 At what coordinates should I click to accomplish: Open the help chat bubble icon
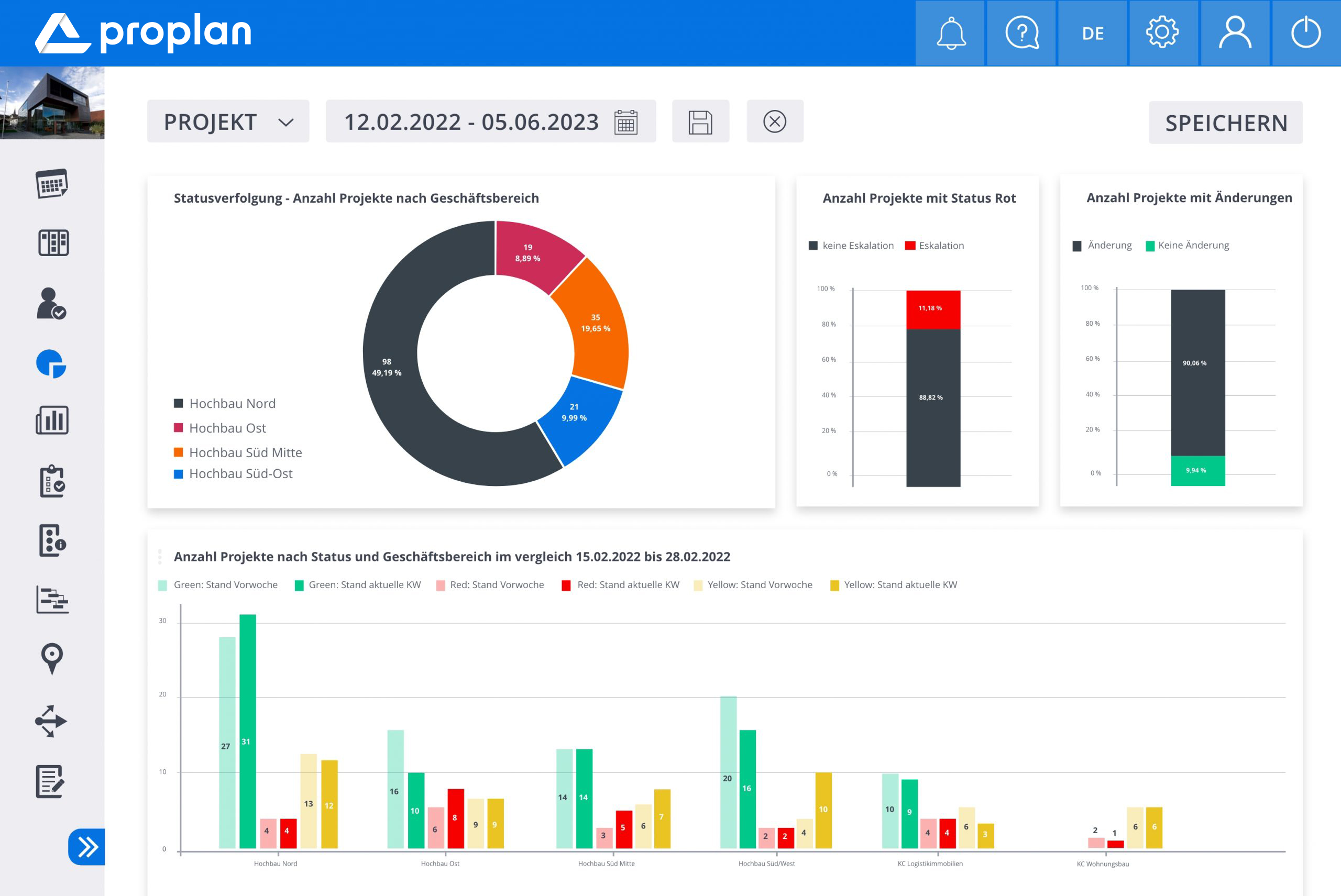tap(1021, 33)
